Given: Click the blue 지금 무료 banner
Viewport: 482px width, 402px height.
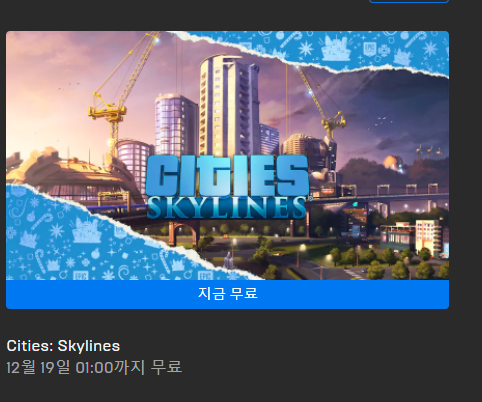Looking at the screenshot, I should pos(227,294).
